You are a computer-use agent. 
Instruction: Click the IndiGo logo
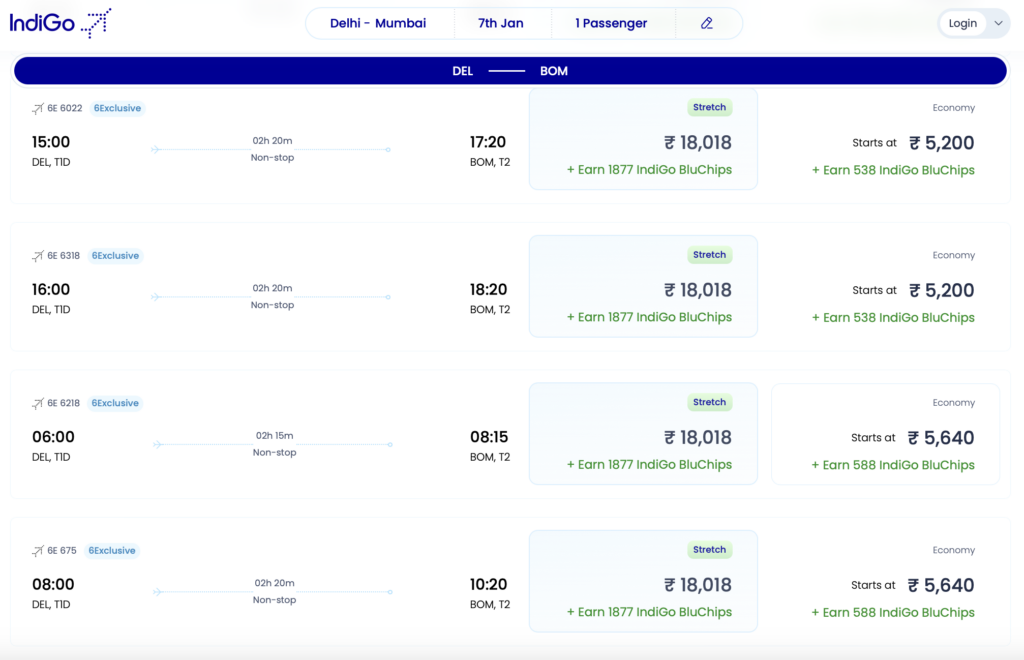(60, 22)
